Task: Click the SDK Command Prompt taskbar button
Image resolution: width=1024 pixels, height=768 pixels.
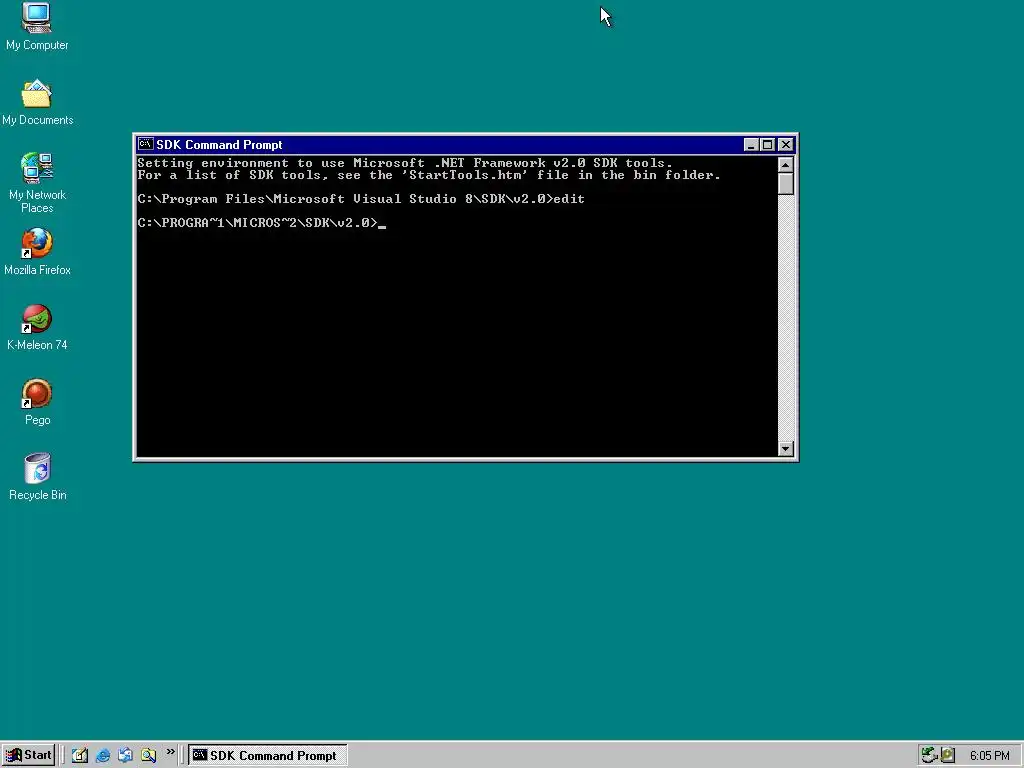Action: (x=268, y=755)
